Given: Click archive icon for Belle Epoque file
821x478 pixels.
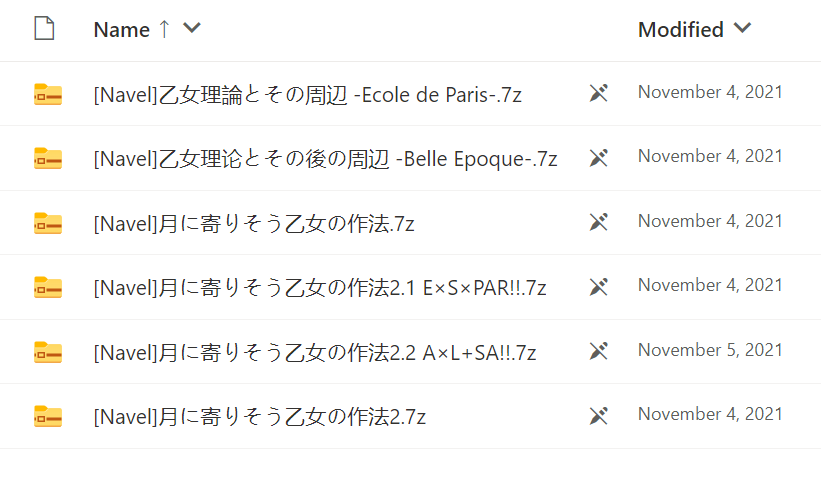Looking at the screenshot, I should (48, 158).
